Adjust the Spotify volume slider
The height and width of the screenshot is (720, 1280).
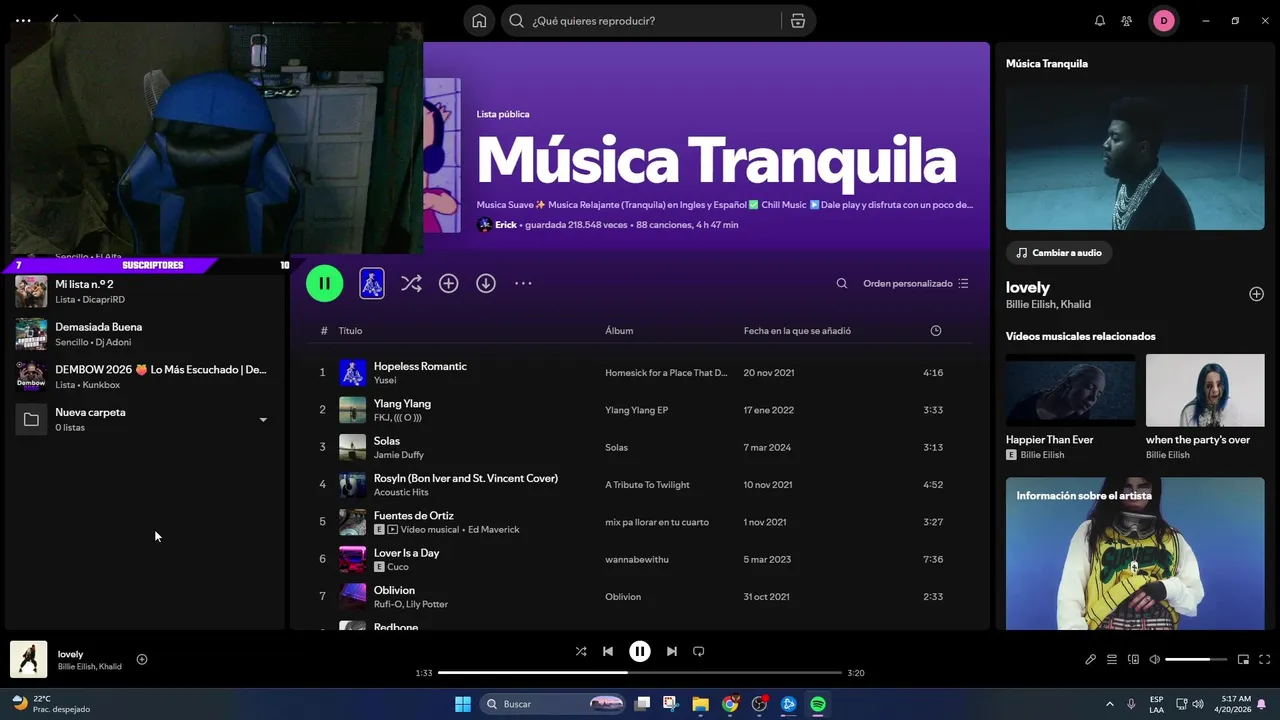1196,659
